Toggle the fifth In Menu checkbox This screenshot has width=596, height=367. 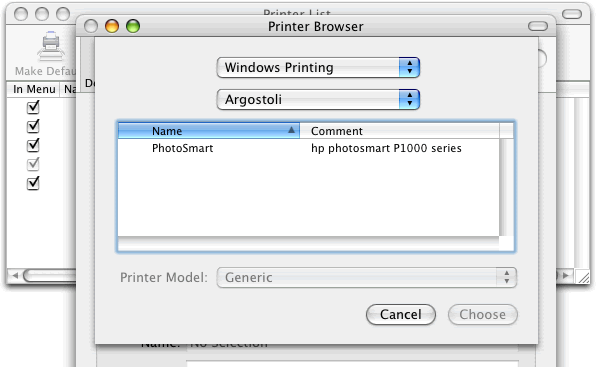pos(33,183)
